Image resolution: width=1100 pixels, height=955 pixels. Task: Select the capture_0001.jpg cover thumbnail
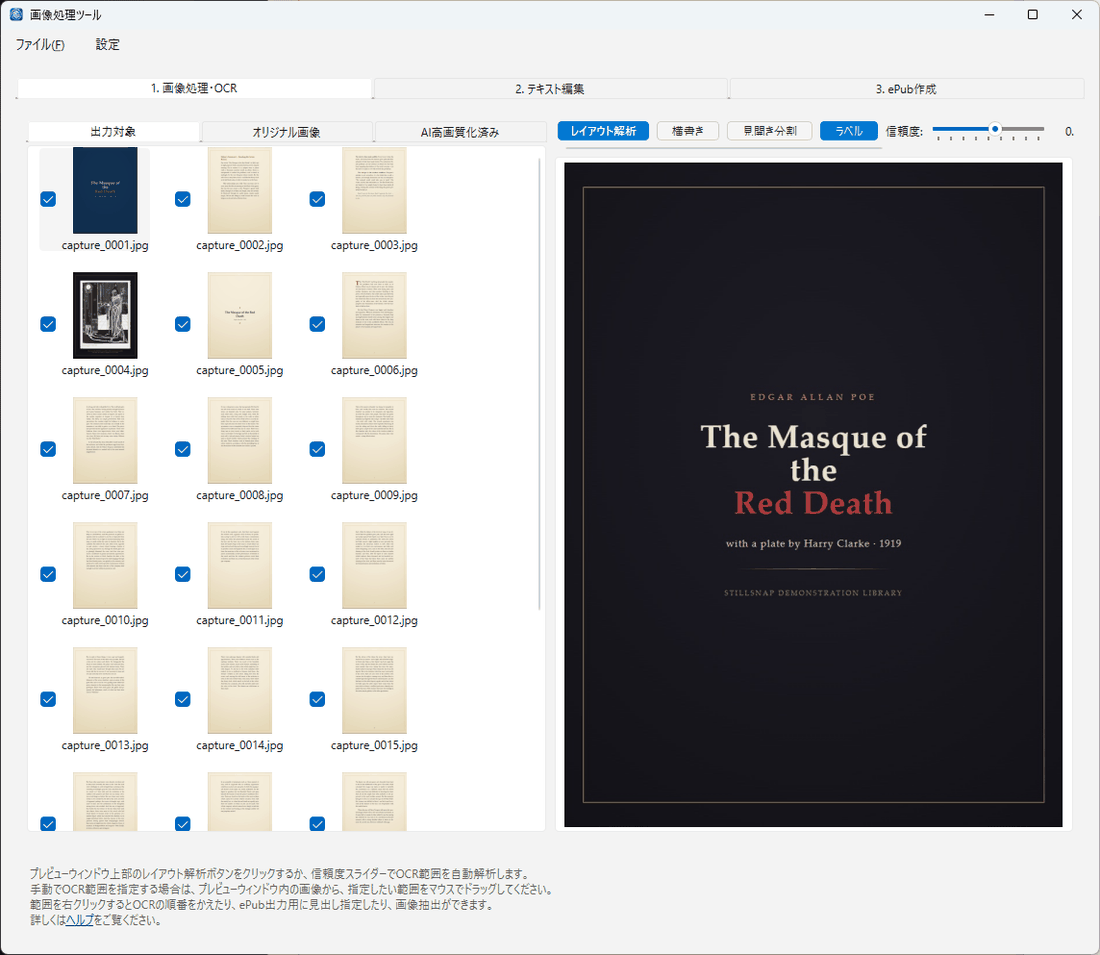(105, 190)
